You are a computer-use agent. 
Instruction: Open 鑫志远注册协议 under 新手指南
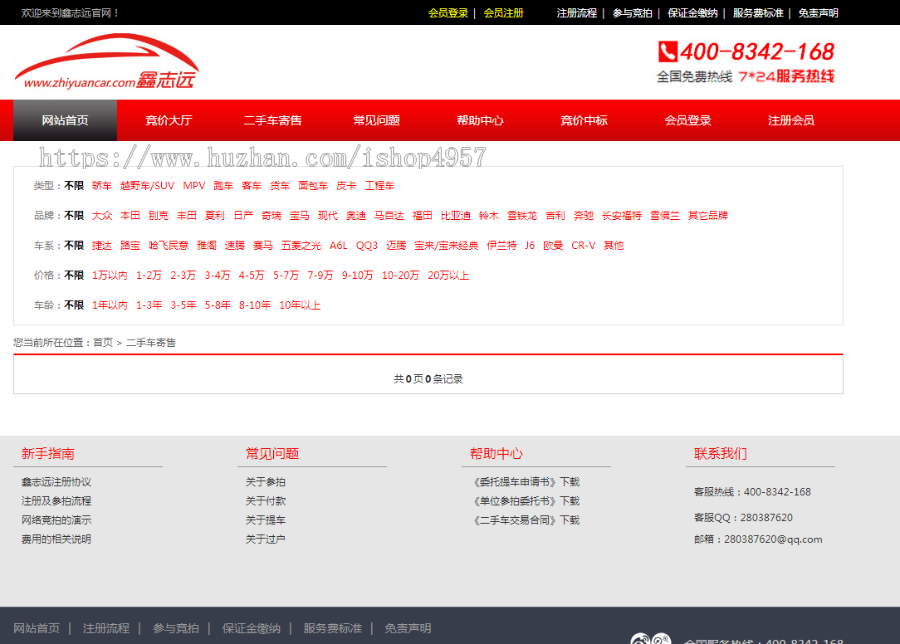click(56, 482)
